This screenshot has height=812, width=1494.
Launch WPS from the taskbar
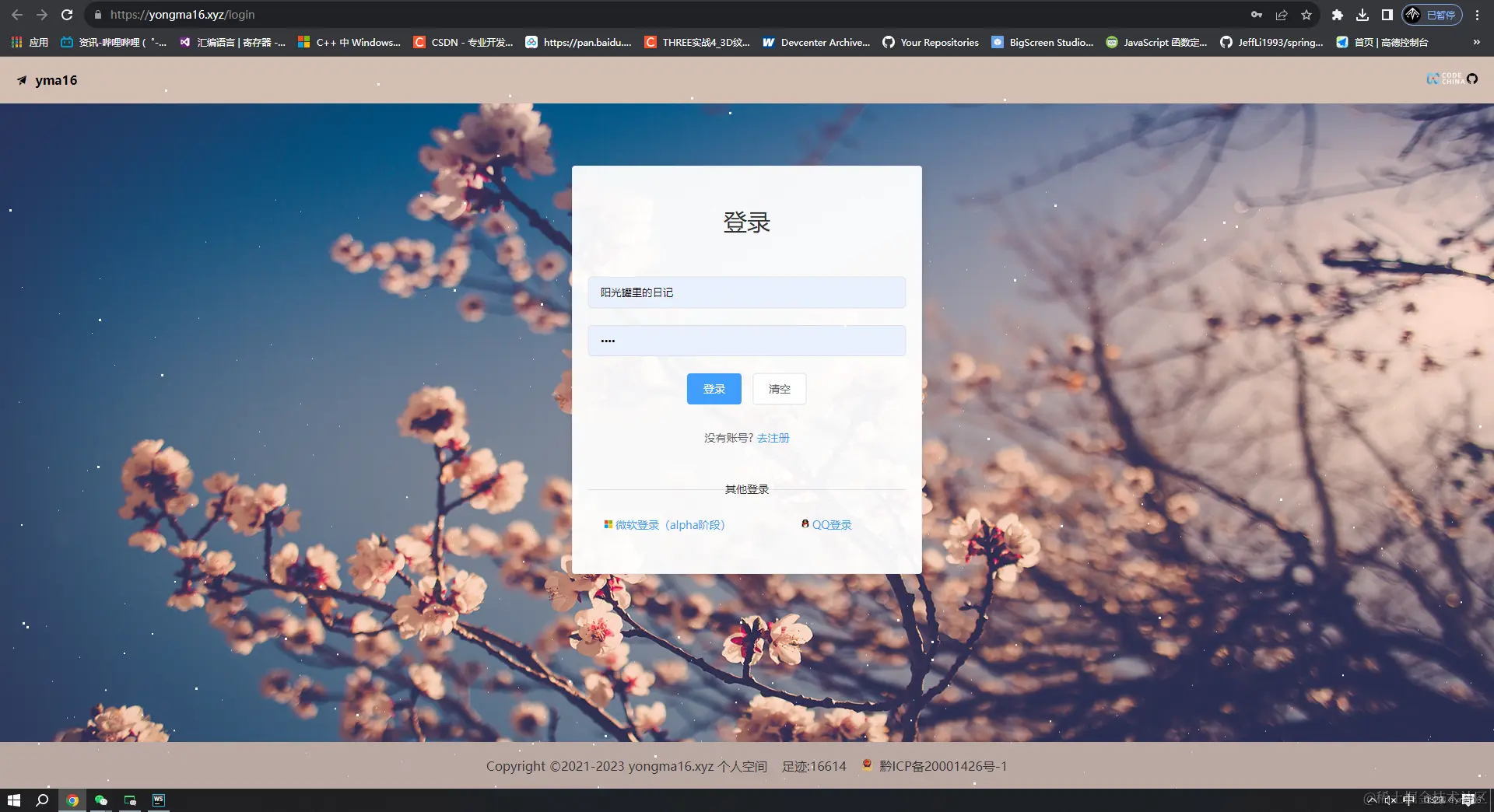tap(159, 800)
